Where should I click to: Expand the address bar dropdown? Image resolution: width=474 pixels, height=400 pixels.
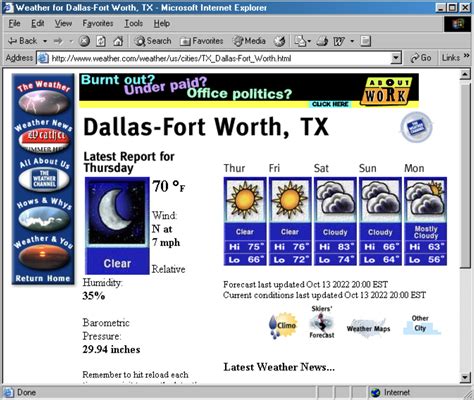(x=395, y=58)
